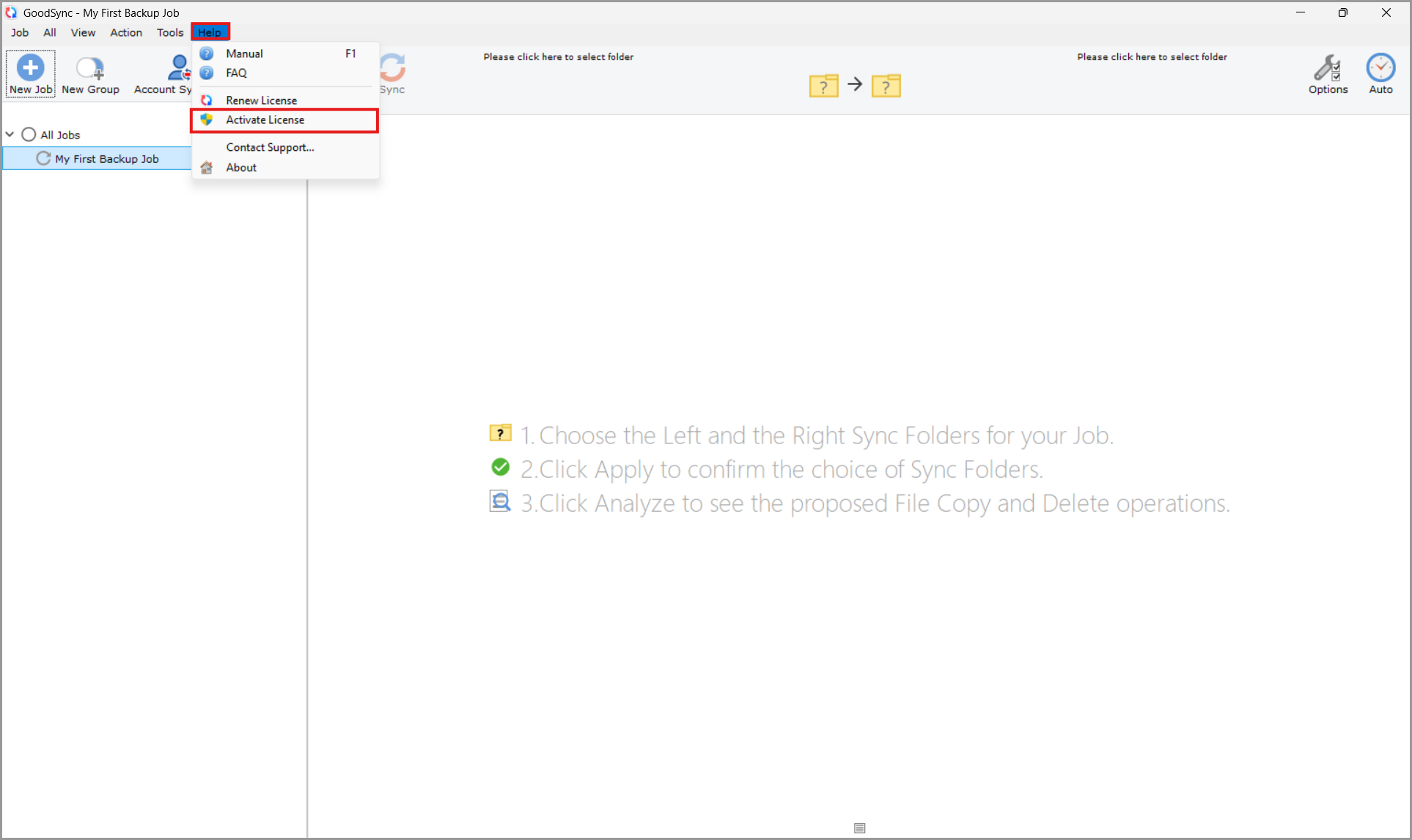Click the Manual help icon in menu
The image size is (1412, 840).
coord(207,54)
